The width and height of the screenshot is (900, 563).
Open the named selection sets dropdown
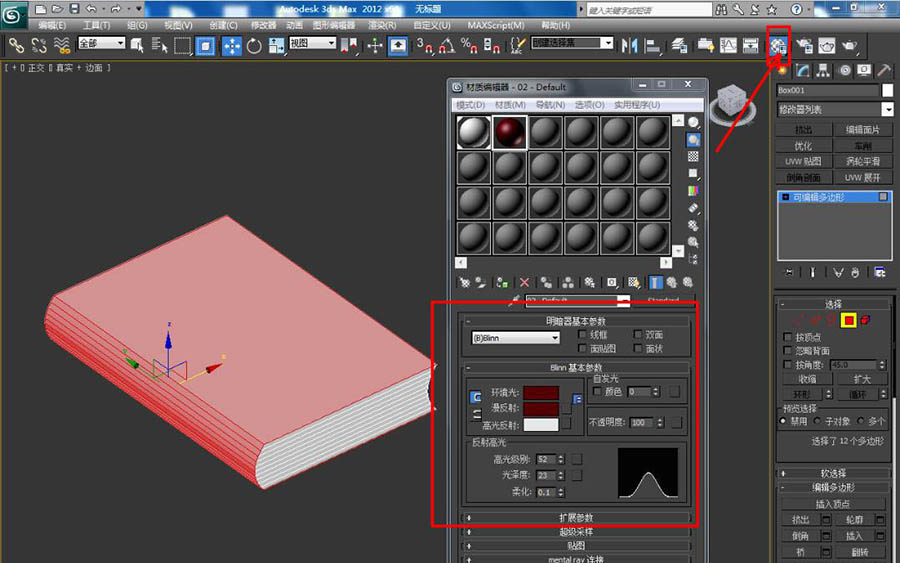572,43
